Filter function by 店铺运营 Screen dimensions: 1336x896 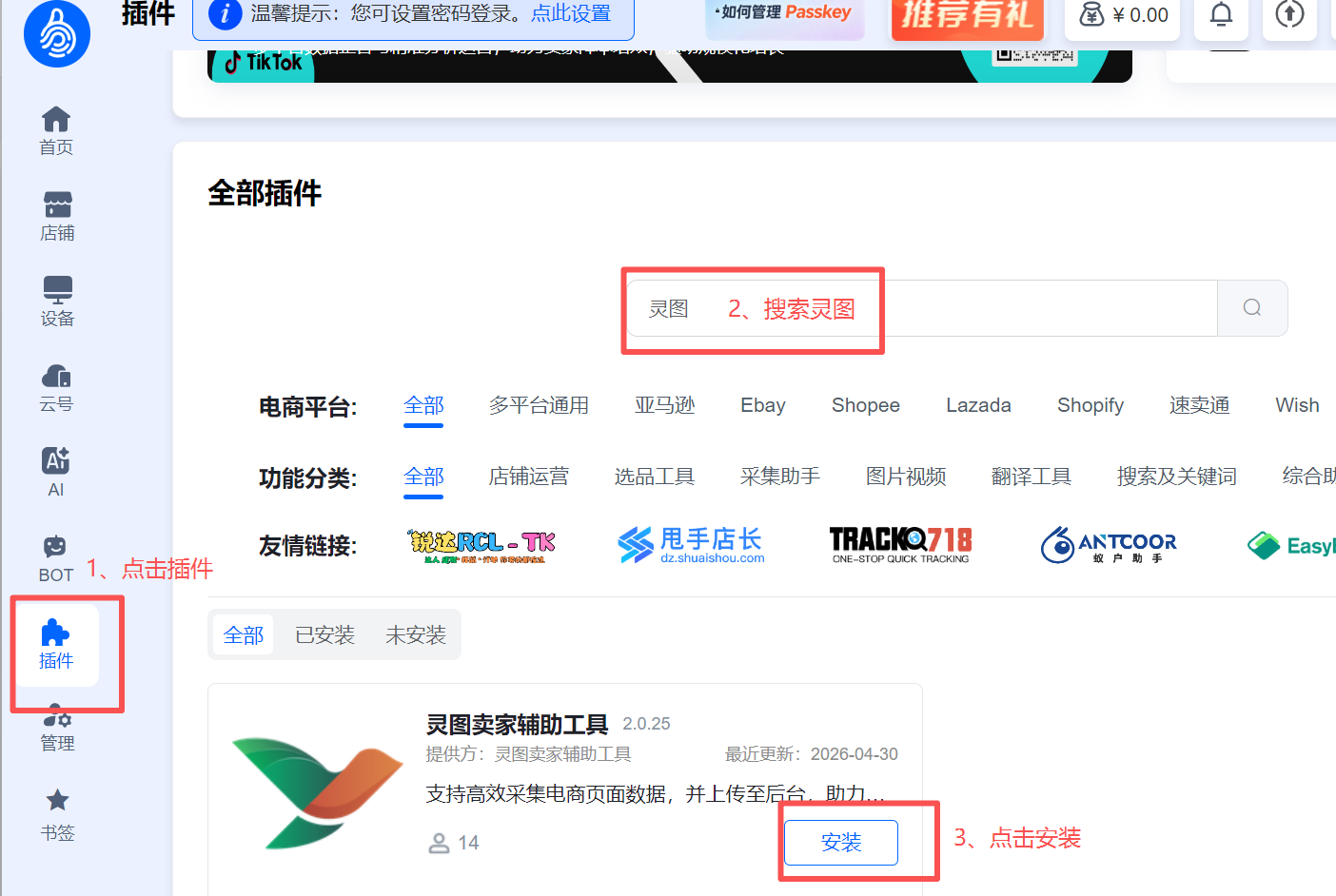528,476
